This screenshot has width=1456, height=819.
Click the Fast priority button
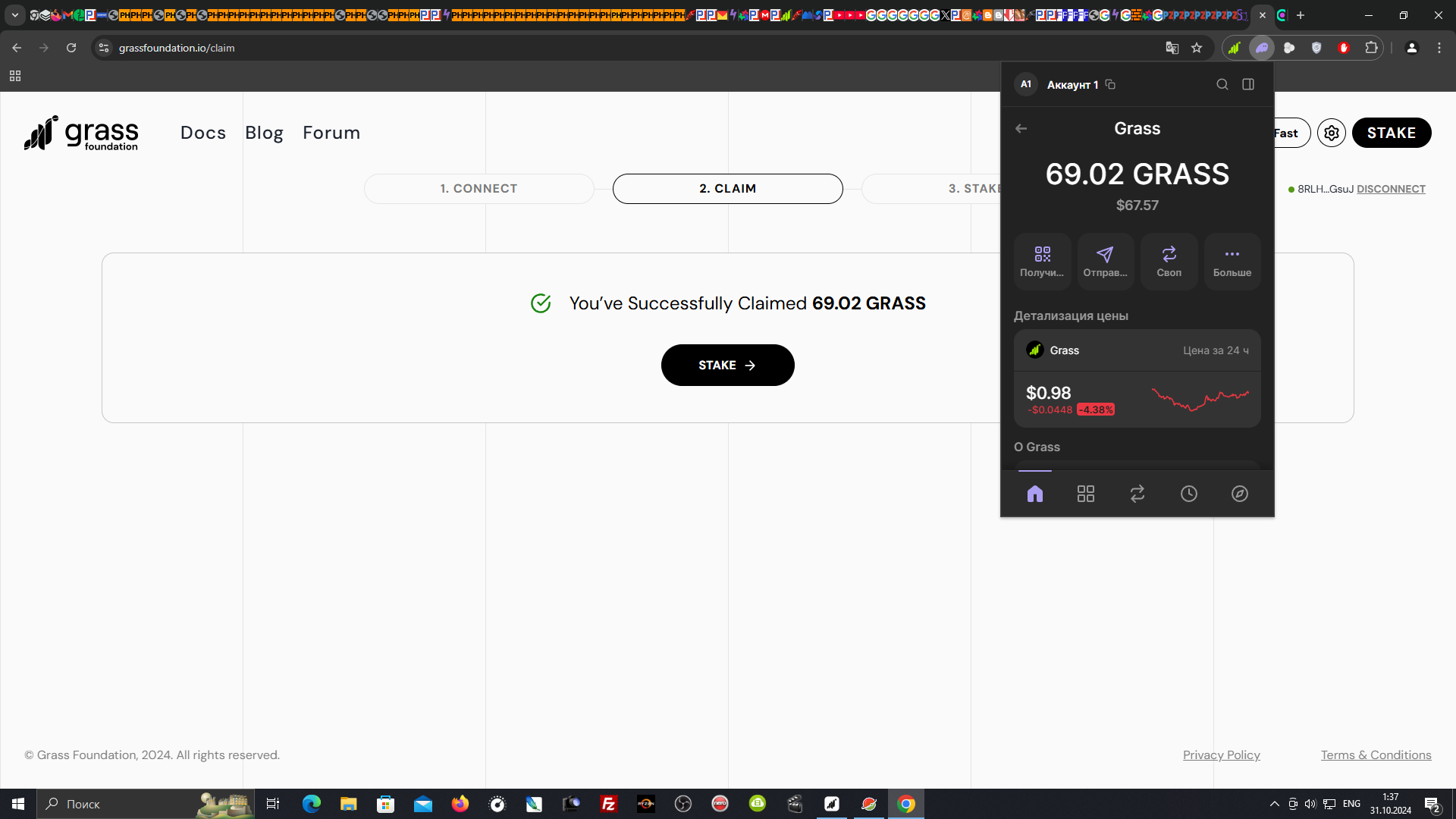tap(1291, 133)
